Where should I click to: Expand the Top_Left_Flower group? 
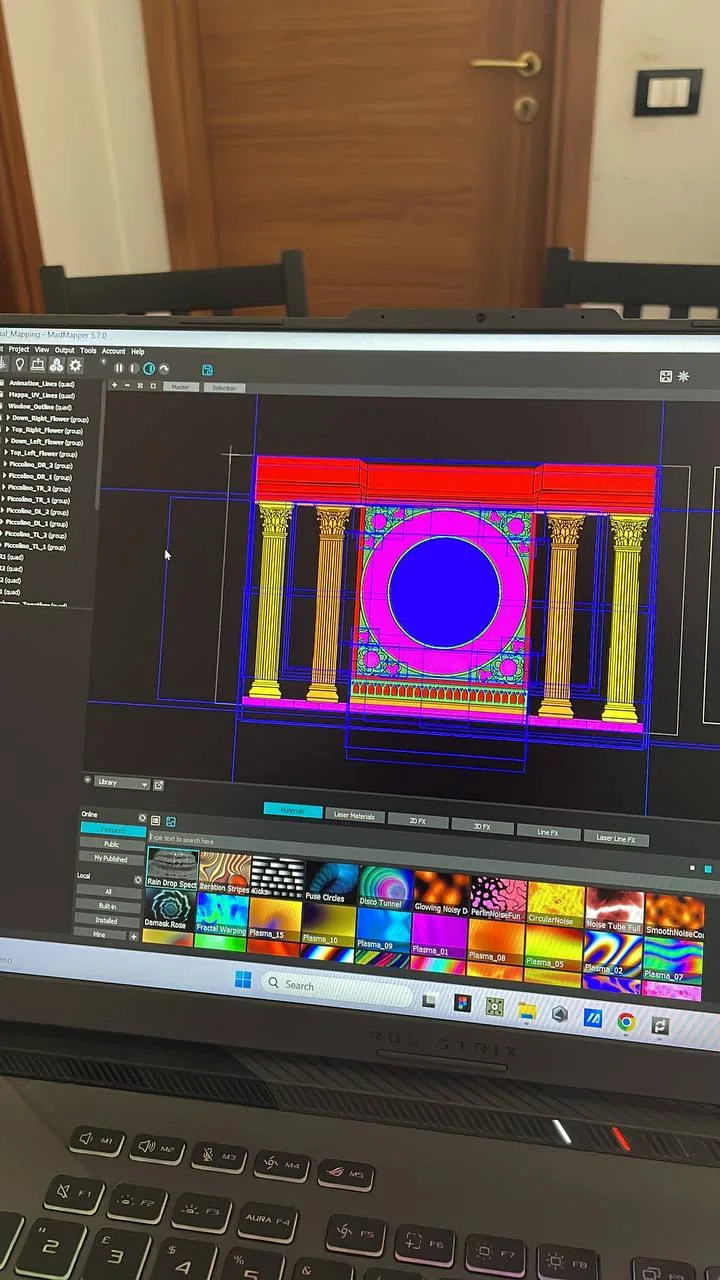pyautogui.click(x=6, y=453)
